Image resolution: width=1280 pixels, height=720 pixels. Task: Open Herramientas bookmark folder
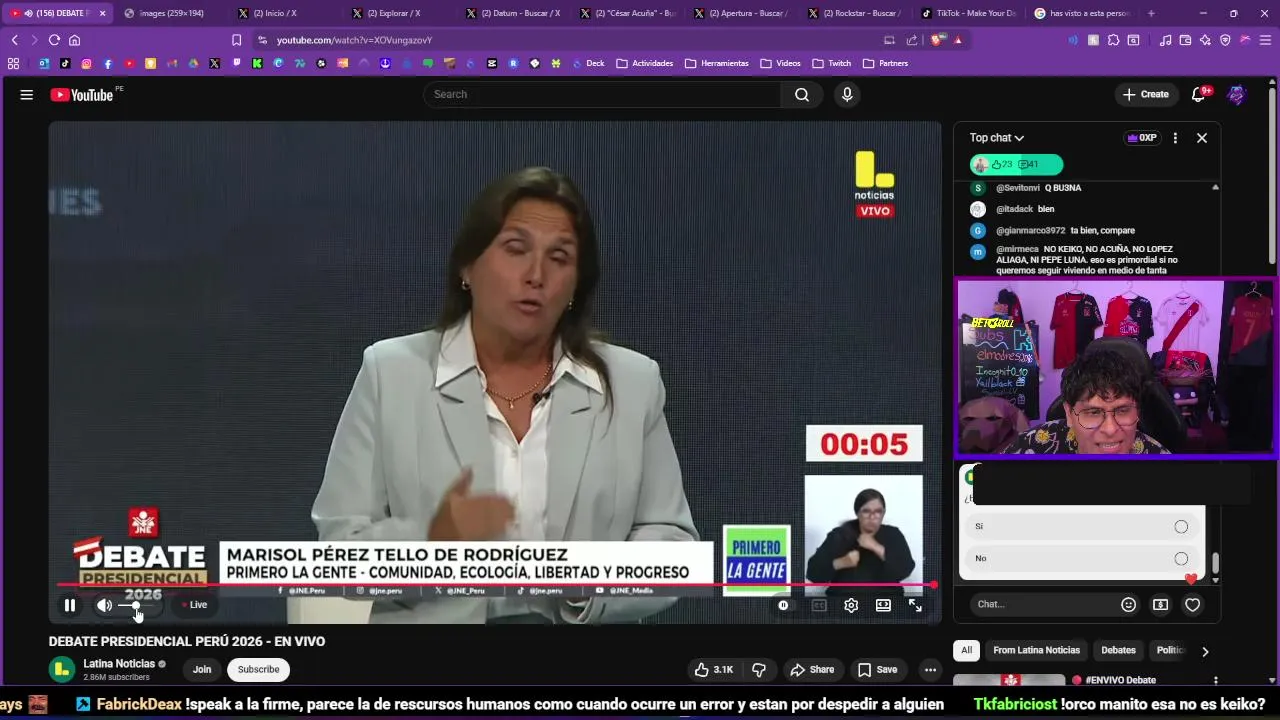717,63
